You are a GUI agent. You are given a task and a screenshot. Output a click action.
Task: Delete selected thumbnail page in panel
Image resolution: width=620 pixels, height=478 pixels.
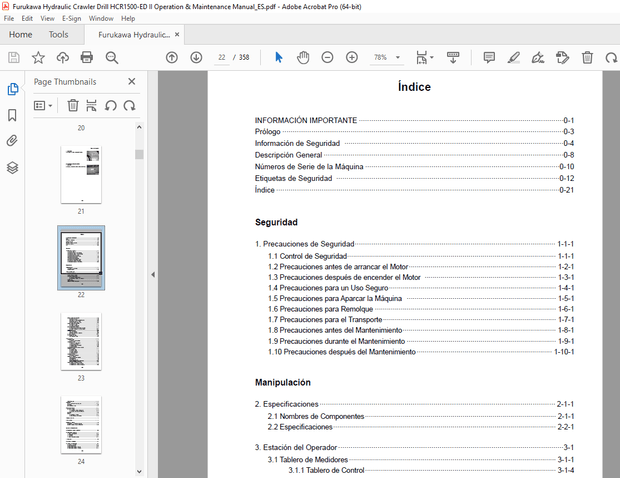[73, 106]
